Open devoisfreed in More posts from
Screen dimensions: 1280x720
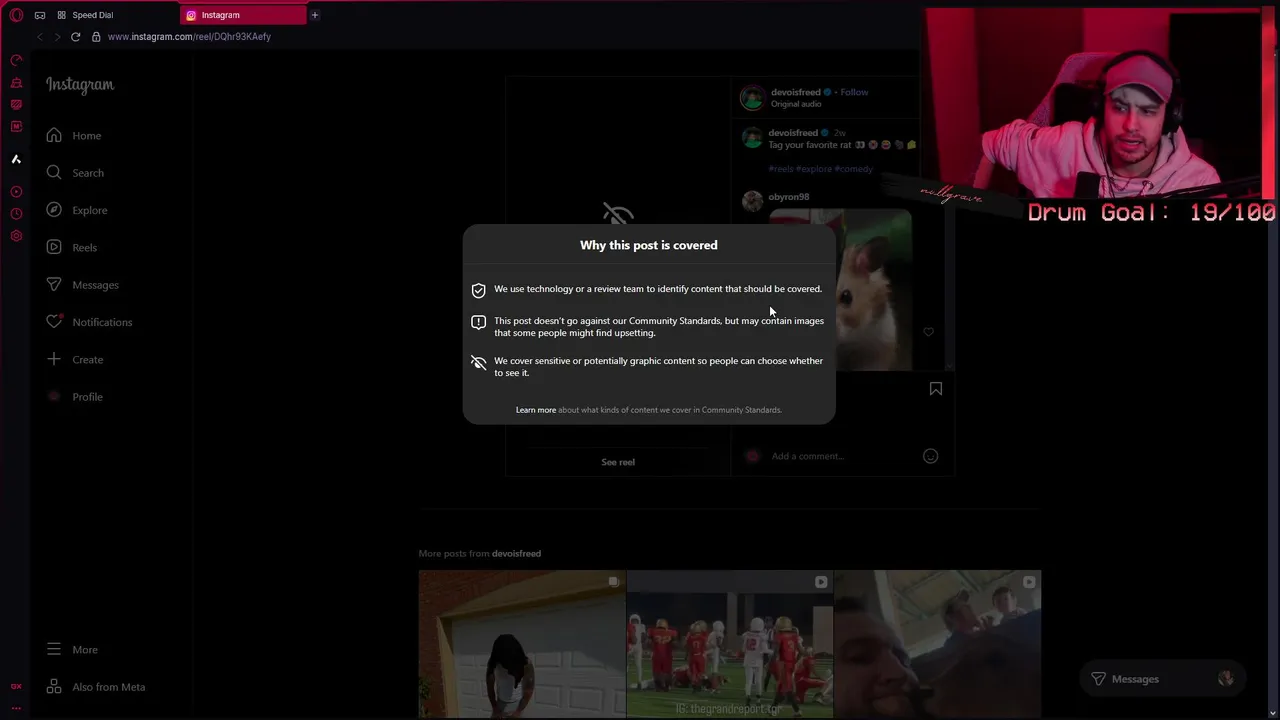pyautogui.click(x=516, y=554)
